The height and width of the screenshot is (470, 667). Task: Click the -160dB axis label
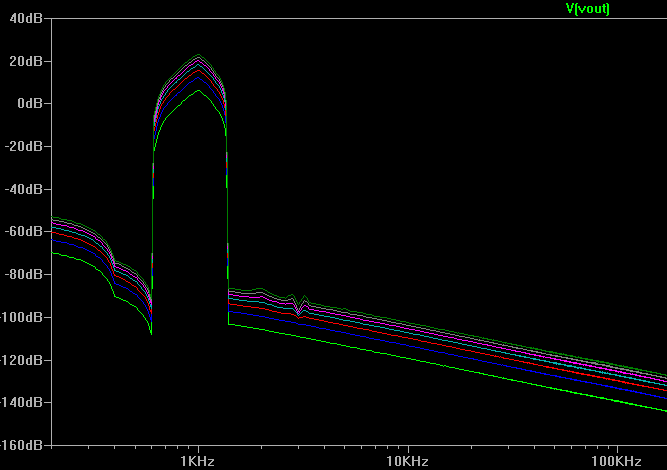tap(21, 445)
